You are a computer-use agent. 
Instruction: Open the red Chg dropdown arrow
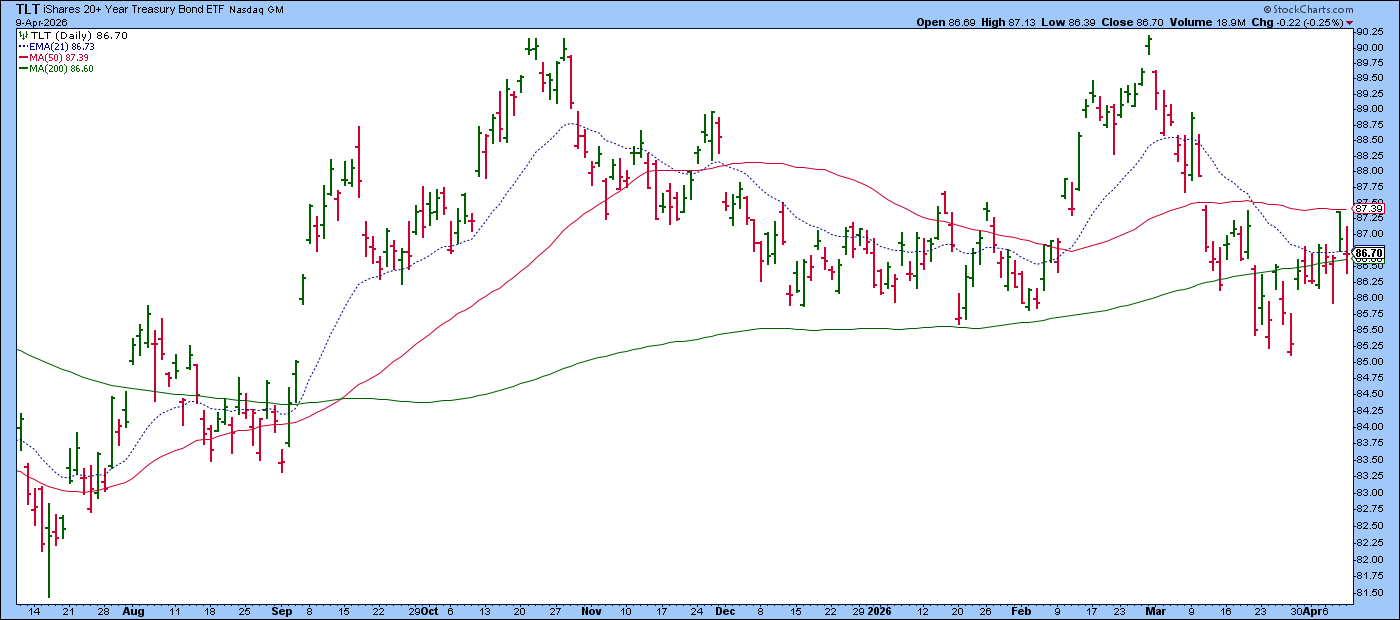tap(1349, 21)
